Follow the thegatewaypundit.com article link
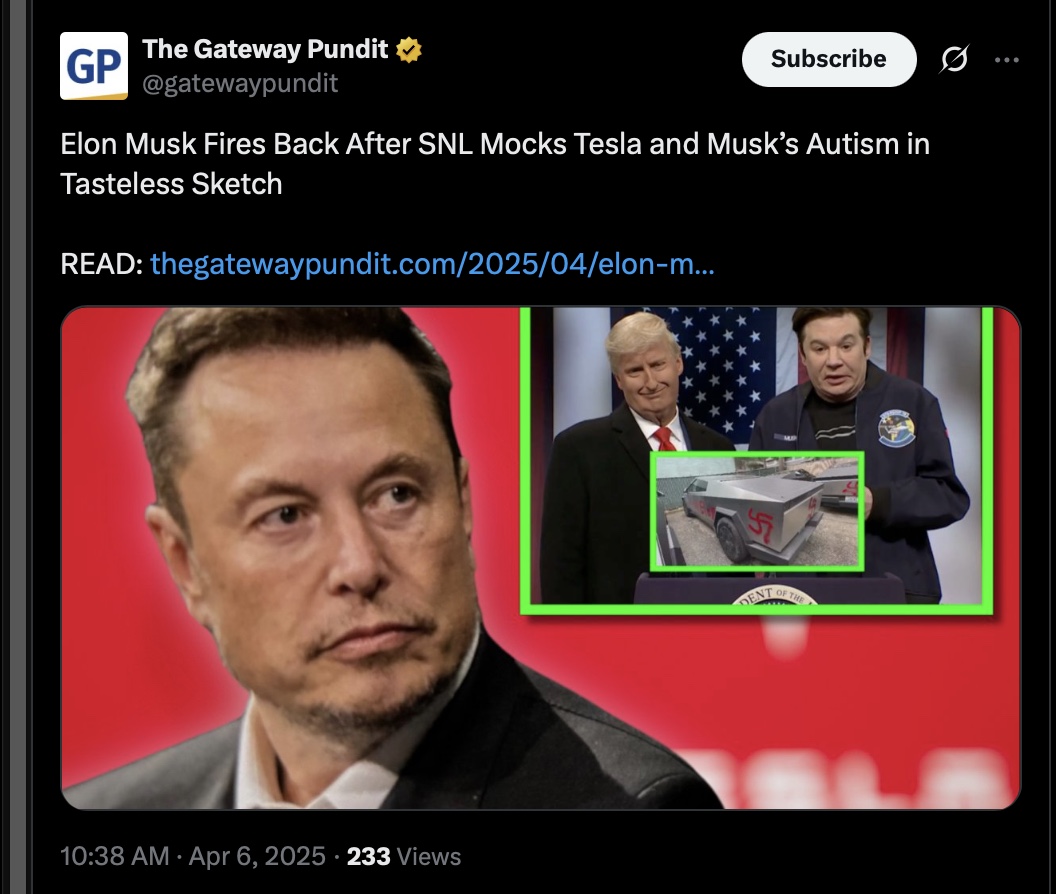Viewport: 1056px width, 894px height. 432,263
